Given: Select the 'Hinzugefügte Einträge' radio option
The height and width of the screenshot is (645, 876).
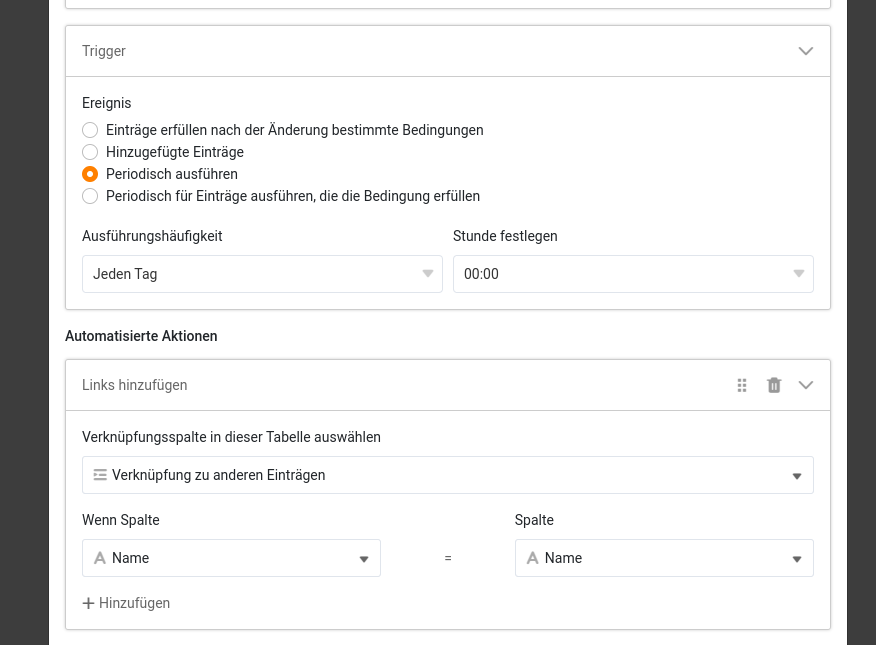Looking at the screenshot, I should 90,152.
